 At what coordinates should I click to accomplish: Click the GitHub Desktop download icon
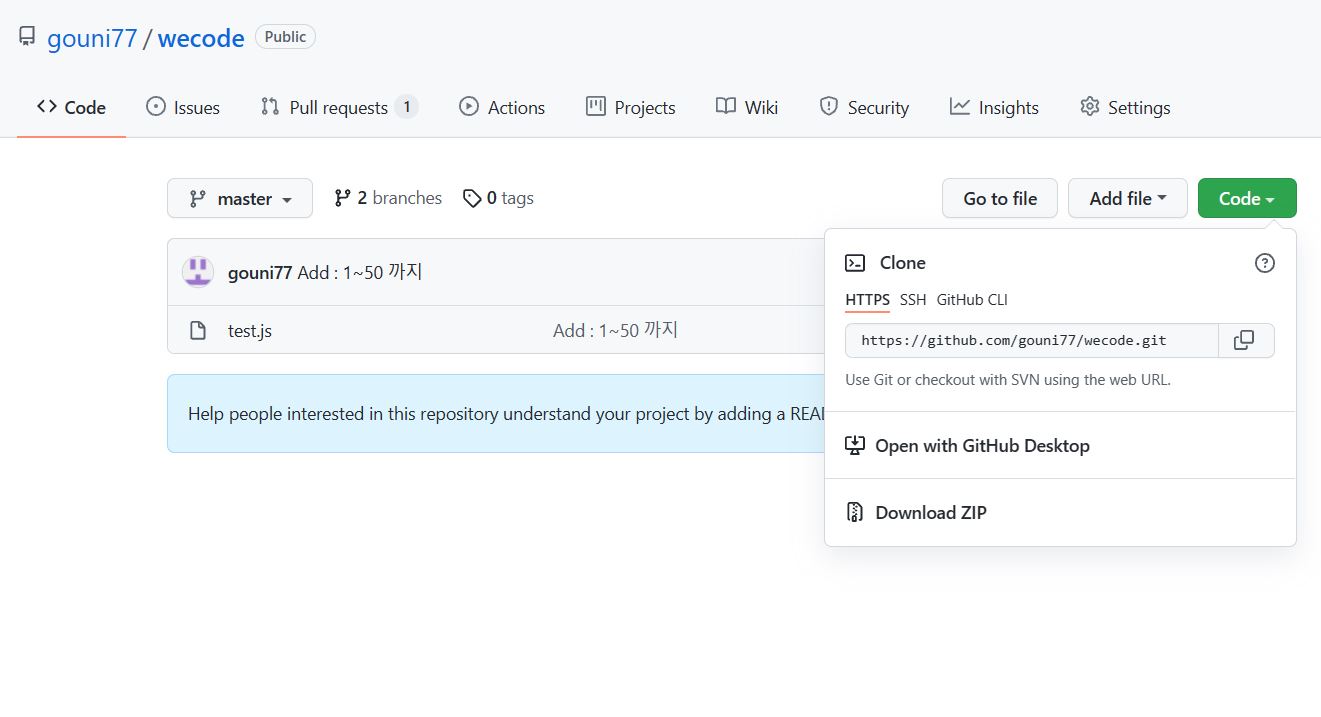pos(854,445)
